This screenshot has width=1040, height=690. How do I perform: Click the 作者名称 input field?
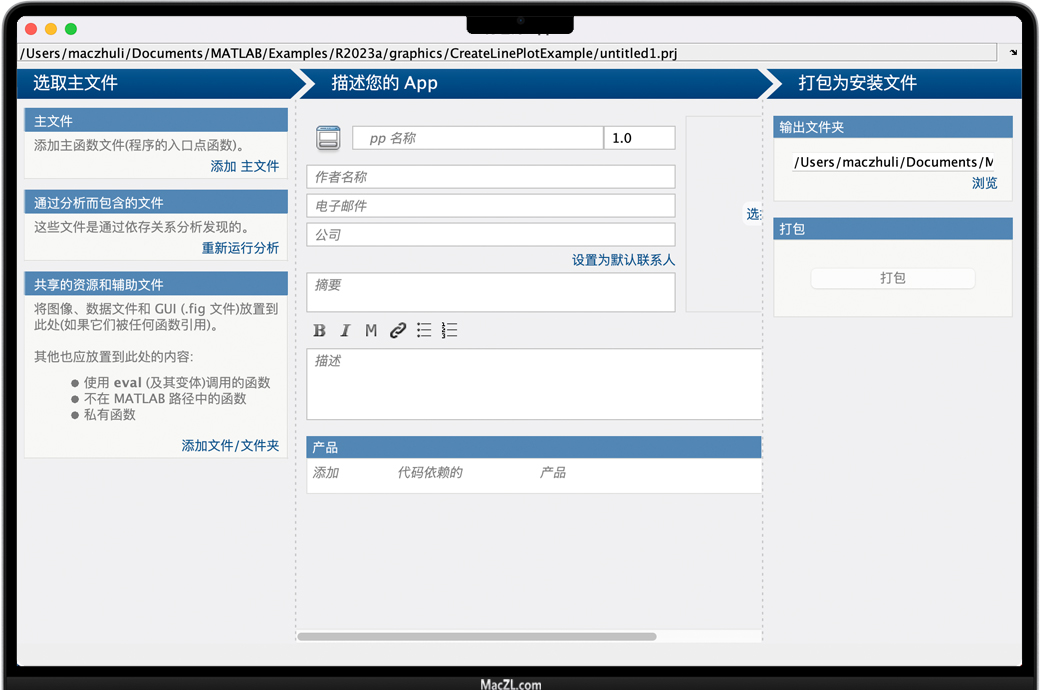click(x=490, y=177)
